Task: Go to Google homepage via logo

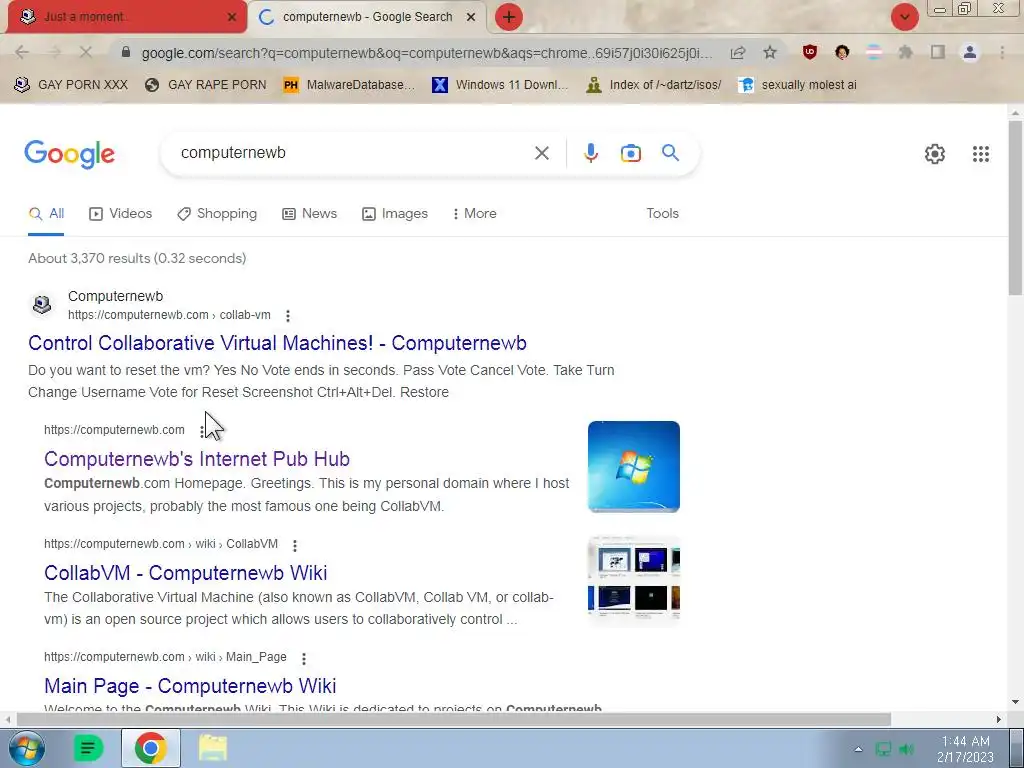Action: pyautogui.click(x=69, y=154)
